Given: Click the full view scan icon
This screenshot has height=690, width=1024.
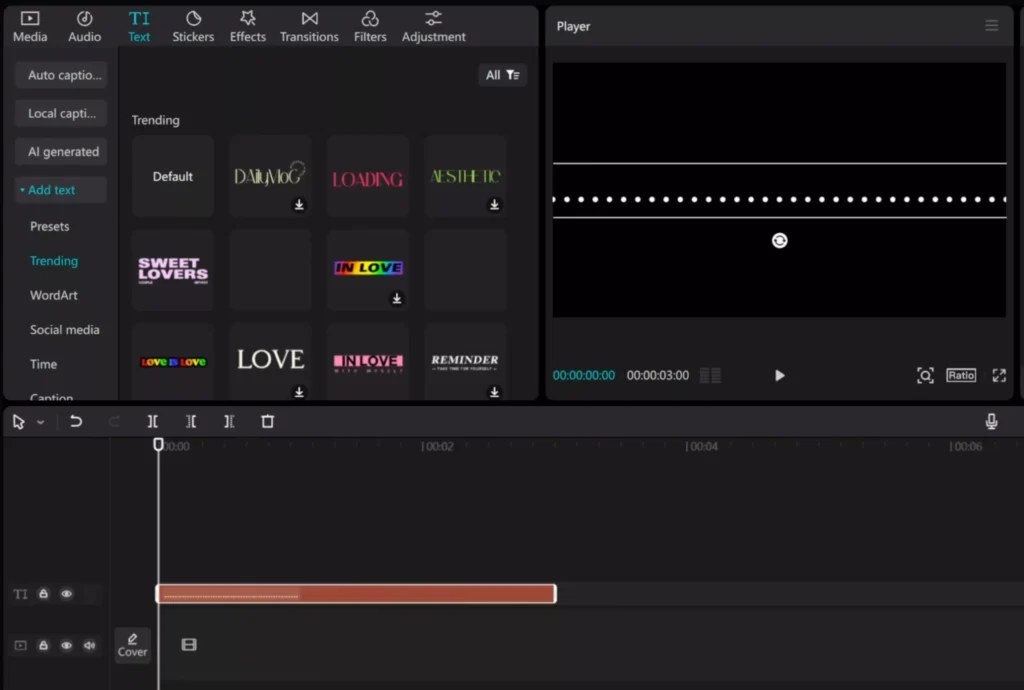Looking at the screenshot, I should tap(925, 375).
